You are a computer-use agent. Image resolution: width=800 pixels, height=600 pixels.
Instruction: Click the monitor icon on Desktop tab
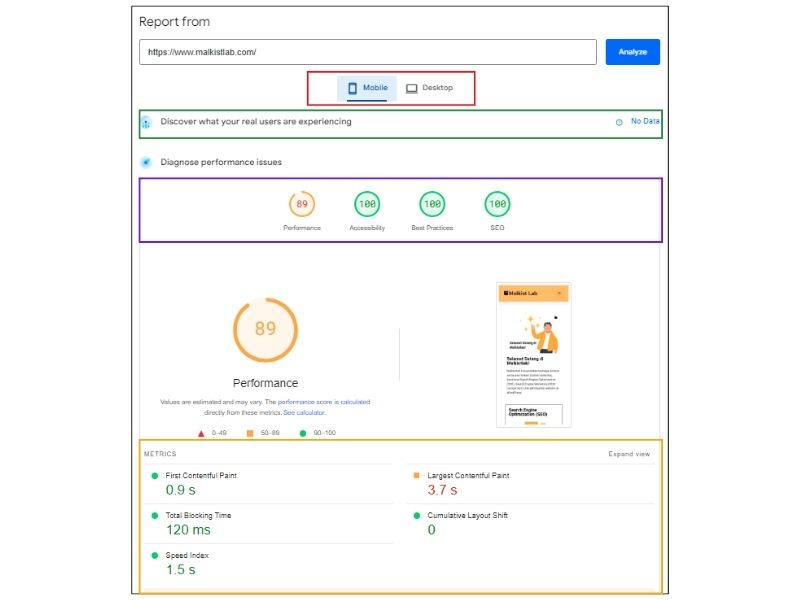point(412,88)
